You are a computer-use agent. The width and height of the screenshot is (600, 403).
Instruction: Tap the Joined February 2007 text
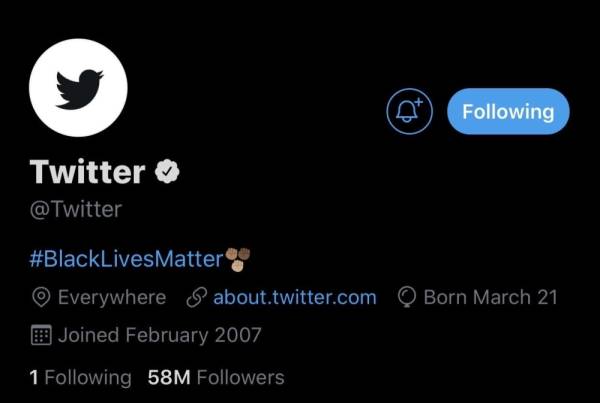coord(160,336)
